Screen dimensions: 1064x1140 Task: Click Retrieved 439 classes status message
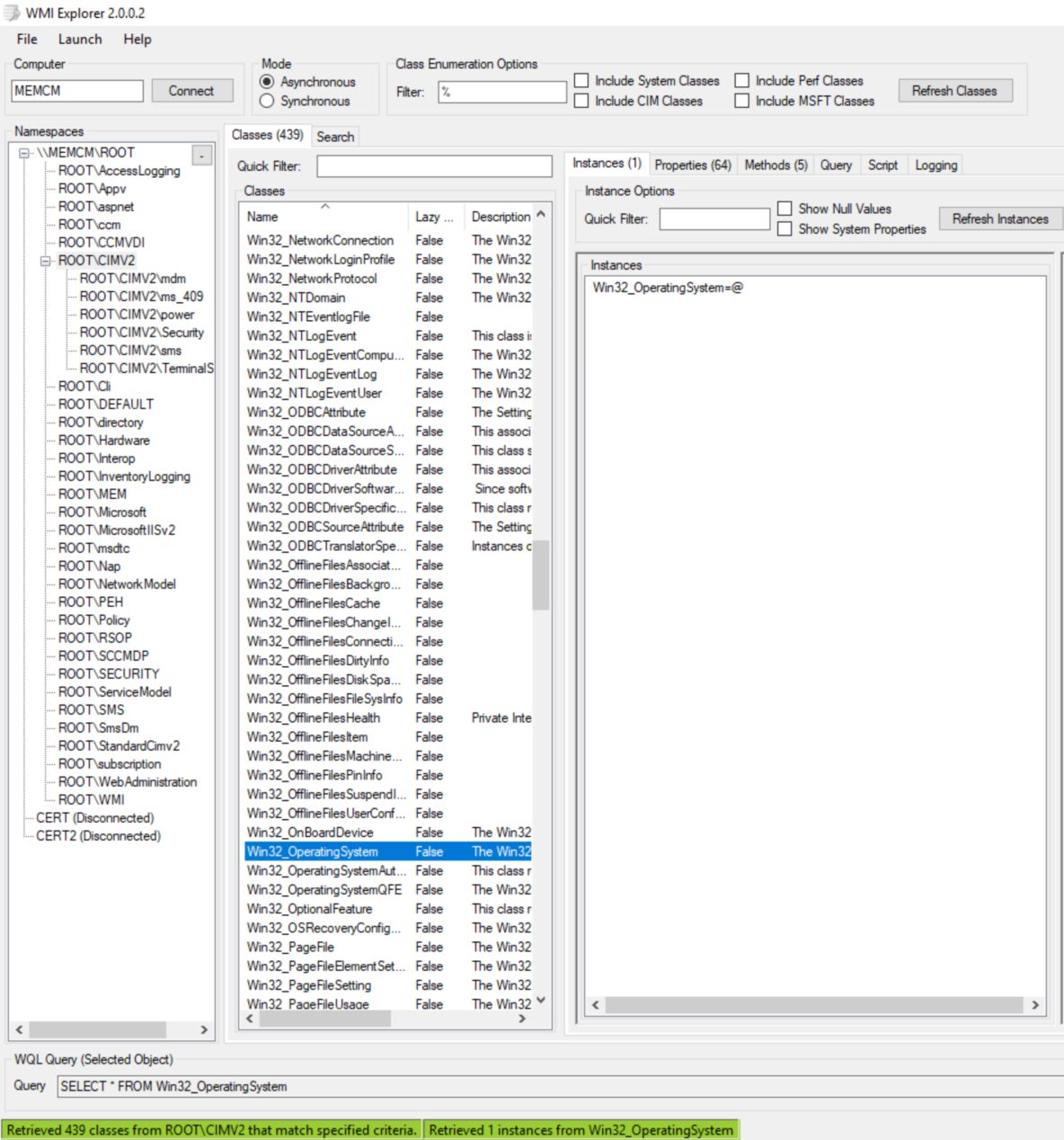click(x=212, y=1130)
